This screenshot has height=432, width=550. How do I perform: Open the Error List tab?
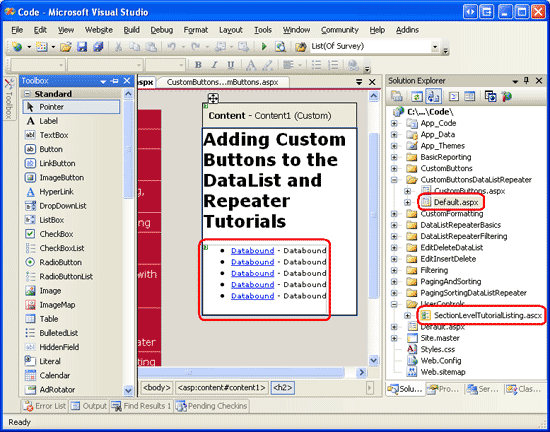click(x=44, y=406)
